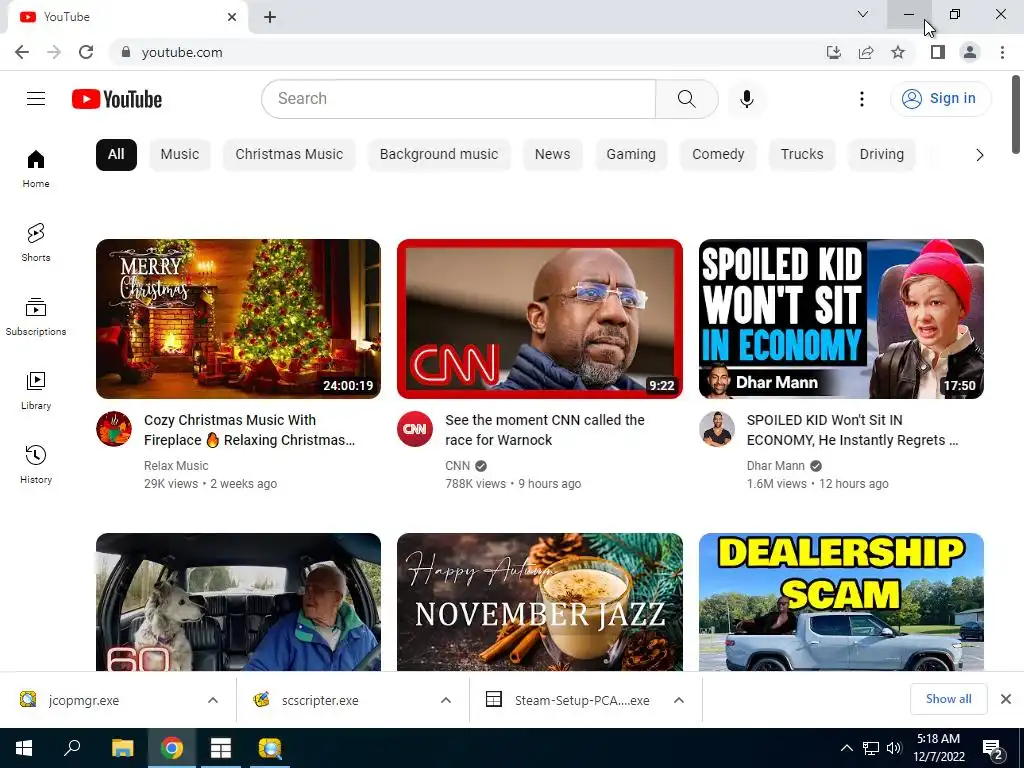The width and height of the screenshot is (1024, 768).
Task: Open Chrome three-dot menu
Action: click(1002, 52)
